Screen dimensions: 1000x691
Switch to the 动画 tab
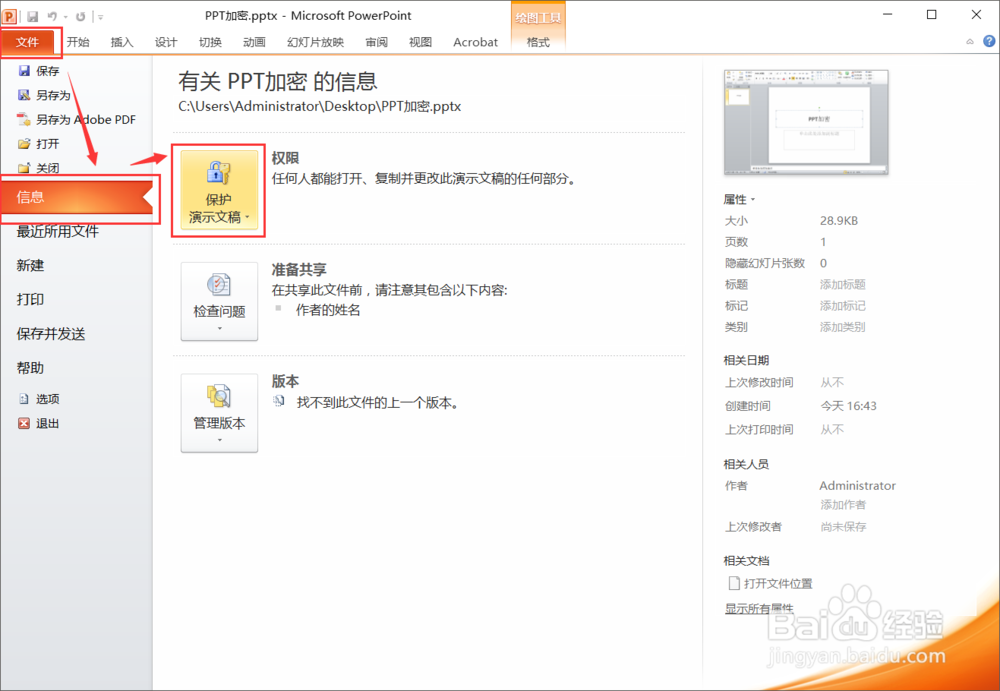(254, 42)
